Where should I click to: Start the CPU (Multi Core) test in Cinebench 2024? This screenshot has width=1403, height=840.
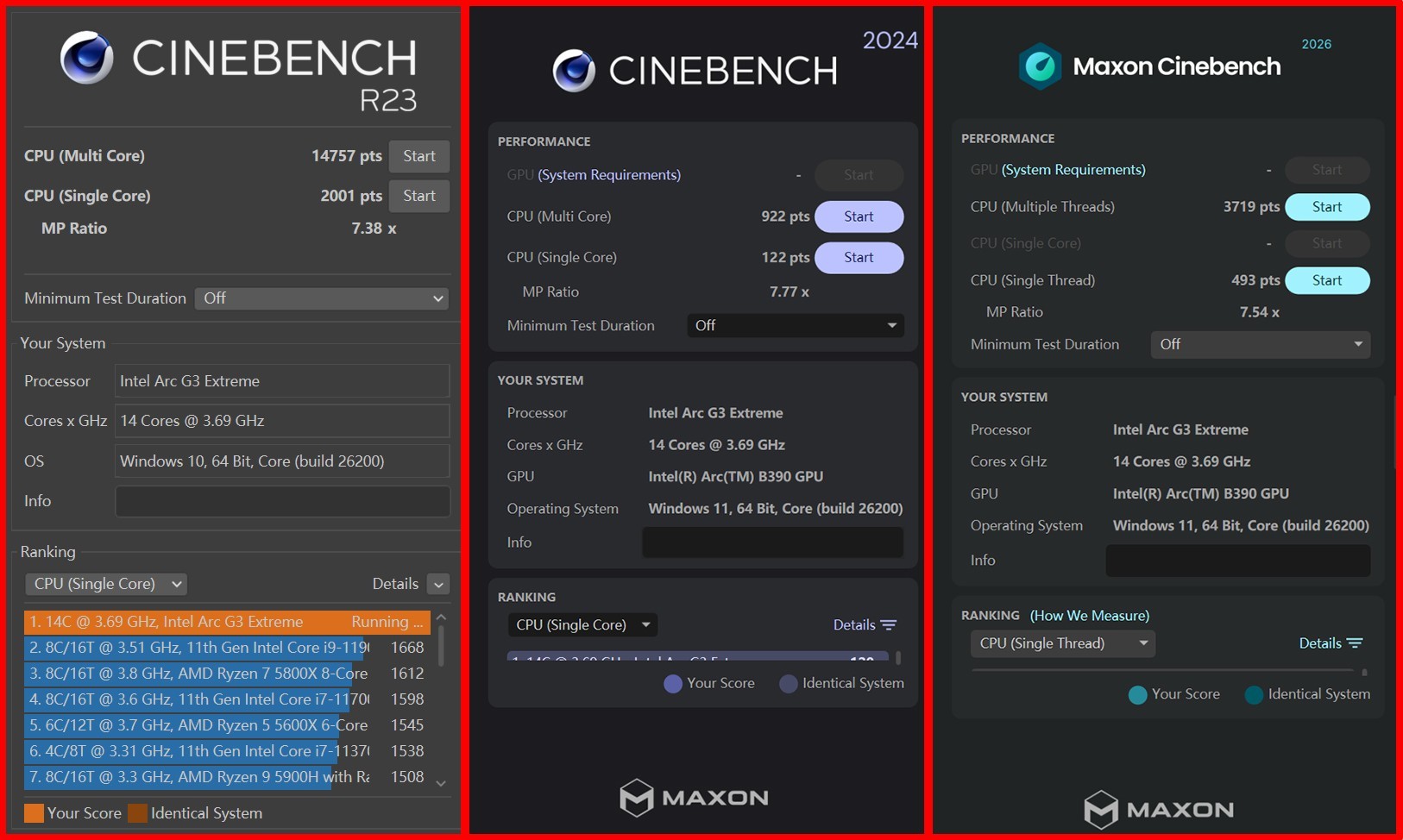(x=859, y=216)
